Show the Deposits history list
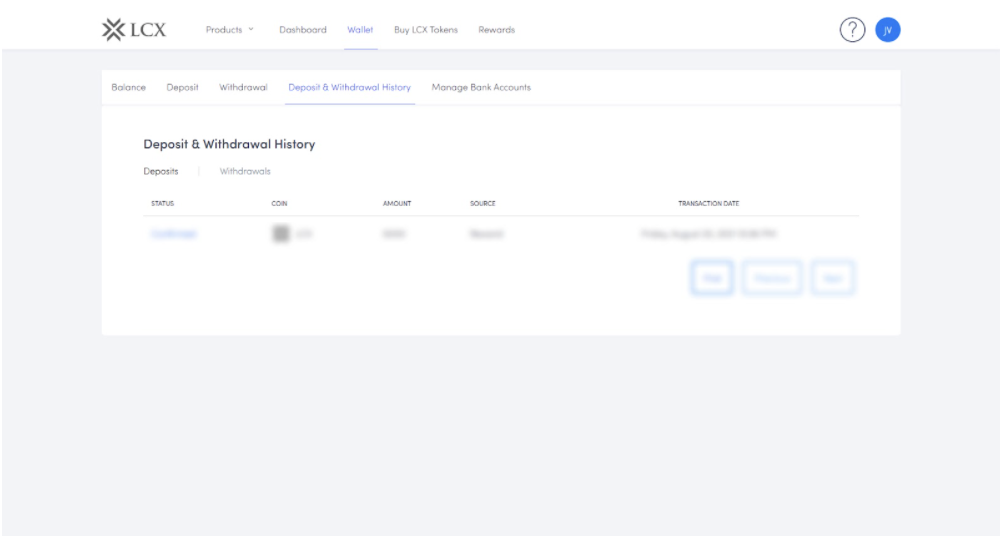Screen dimensions: 1002x536 [161, 171]
